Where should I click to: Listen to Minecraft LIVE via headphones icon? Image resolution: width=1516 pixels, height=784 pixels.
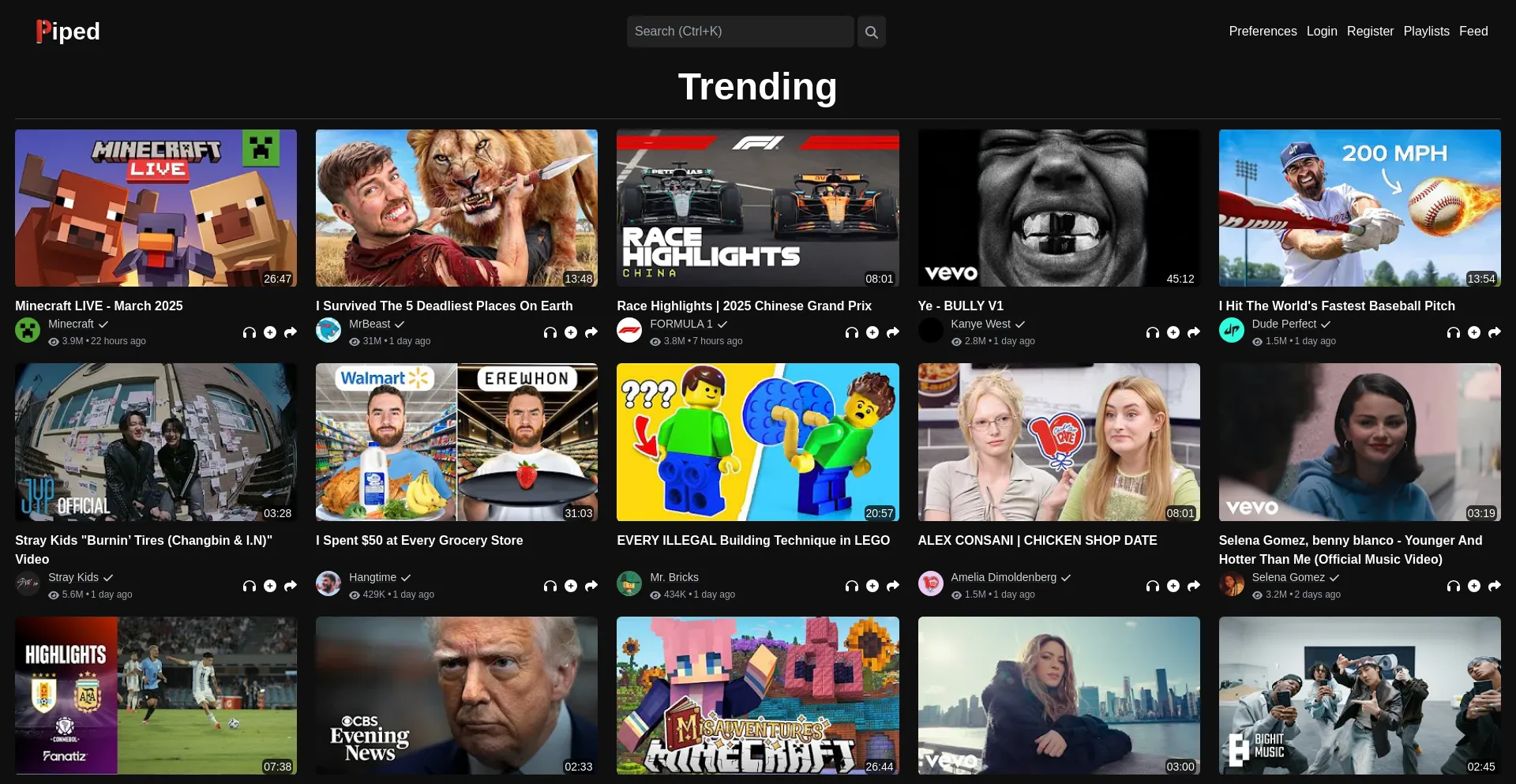[x=250, y=332]
